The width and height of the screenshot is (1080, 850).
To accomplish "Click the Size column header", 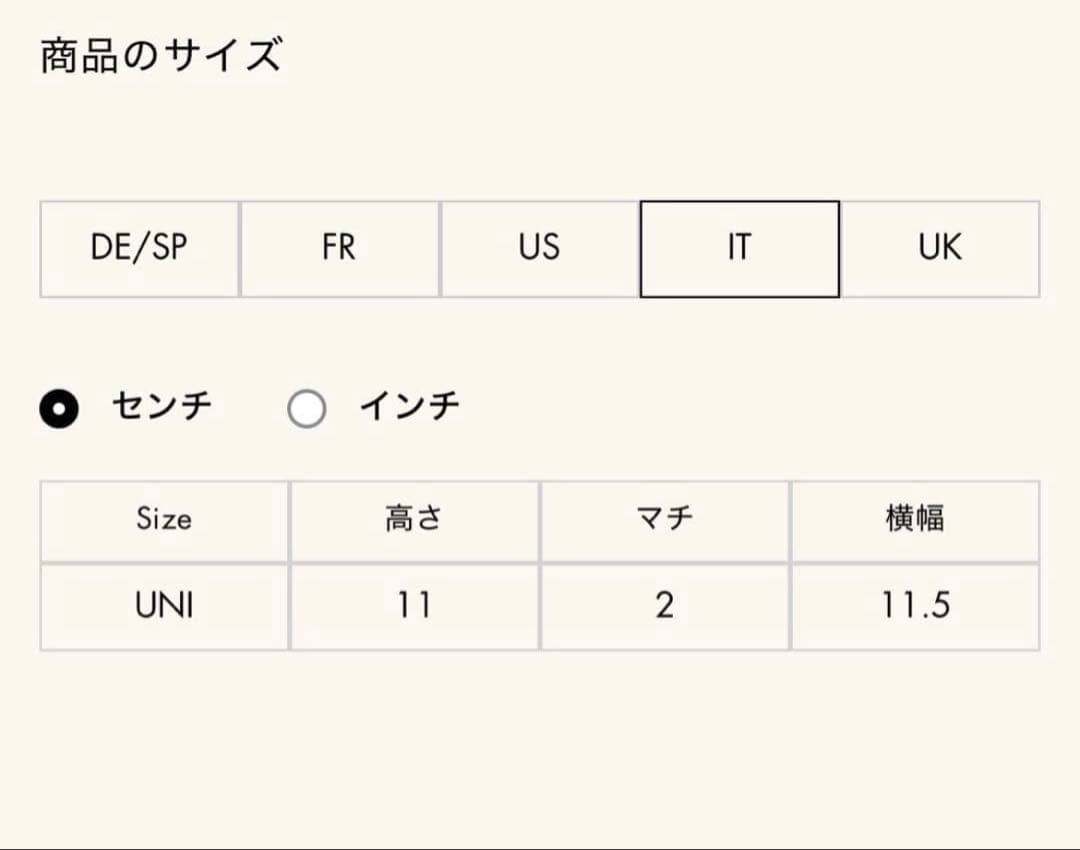I will point(163,519).
